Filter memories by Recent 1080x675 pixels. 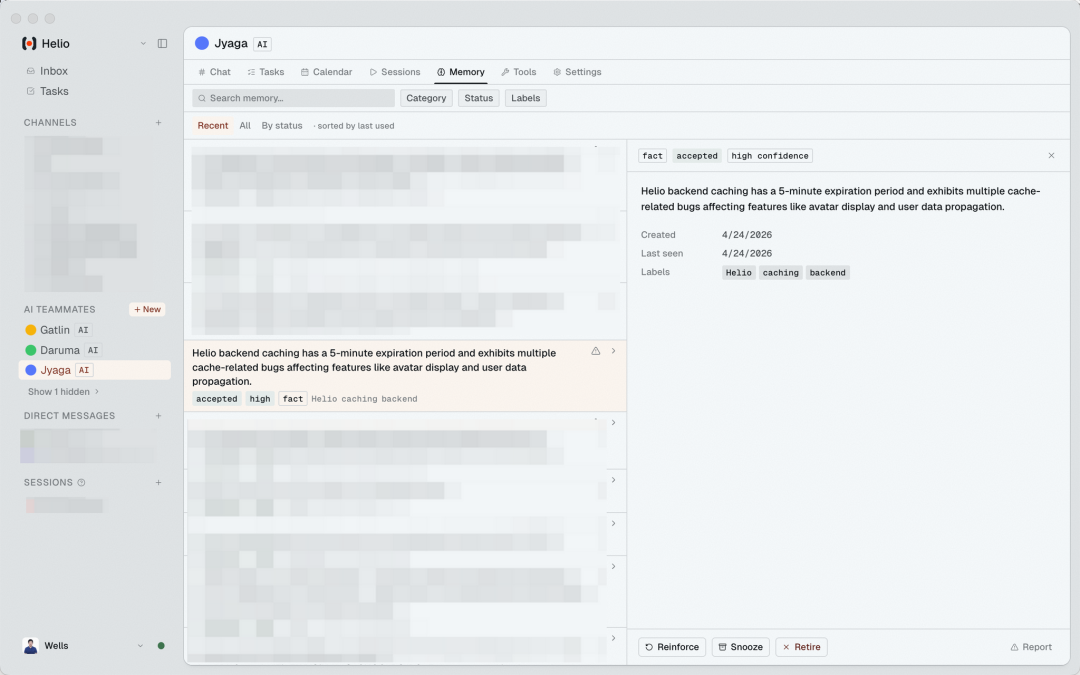point(212,126)
